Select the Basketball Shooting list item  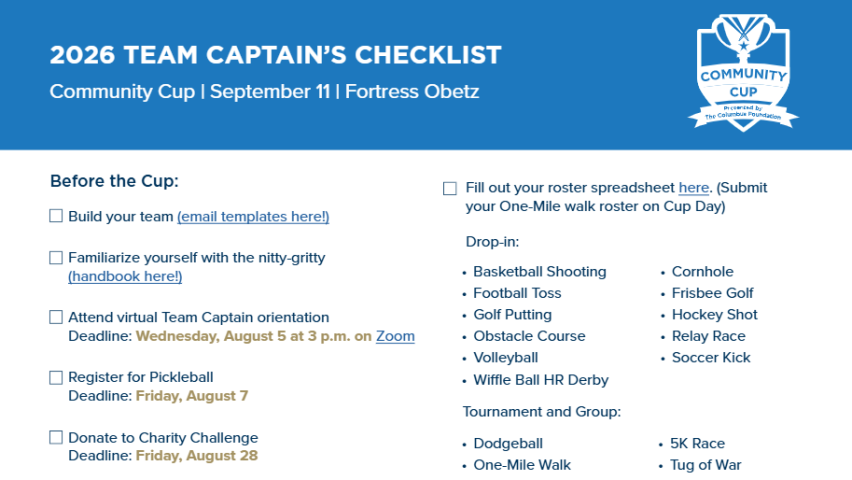click(x=540, y=271)
